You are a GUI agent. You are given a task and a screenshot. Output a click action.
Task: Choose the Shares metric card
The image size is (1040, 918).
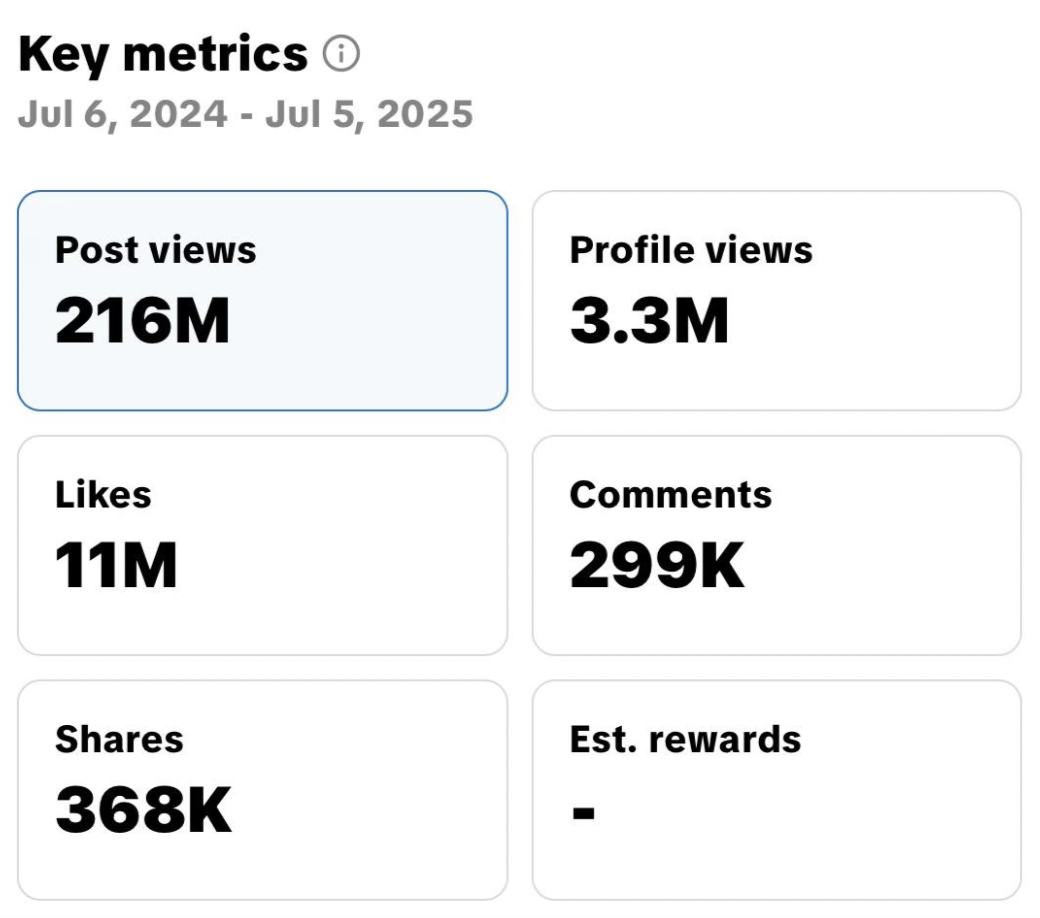(x=263, y=790)
